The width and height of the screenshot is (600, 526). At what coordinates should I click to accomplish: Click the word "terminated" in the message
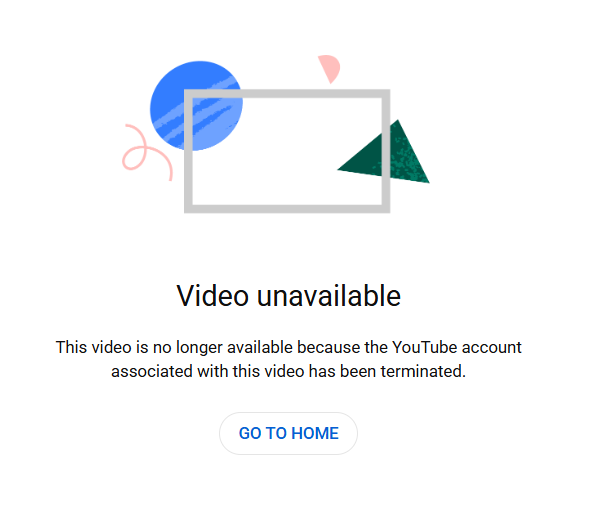click(x=421, y=371)
